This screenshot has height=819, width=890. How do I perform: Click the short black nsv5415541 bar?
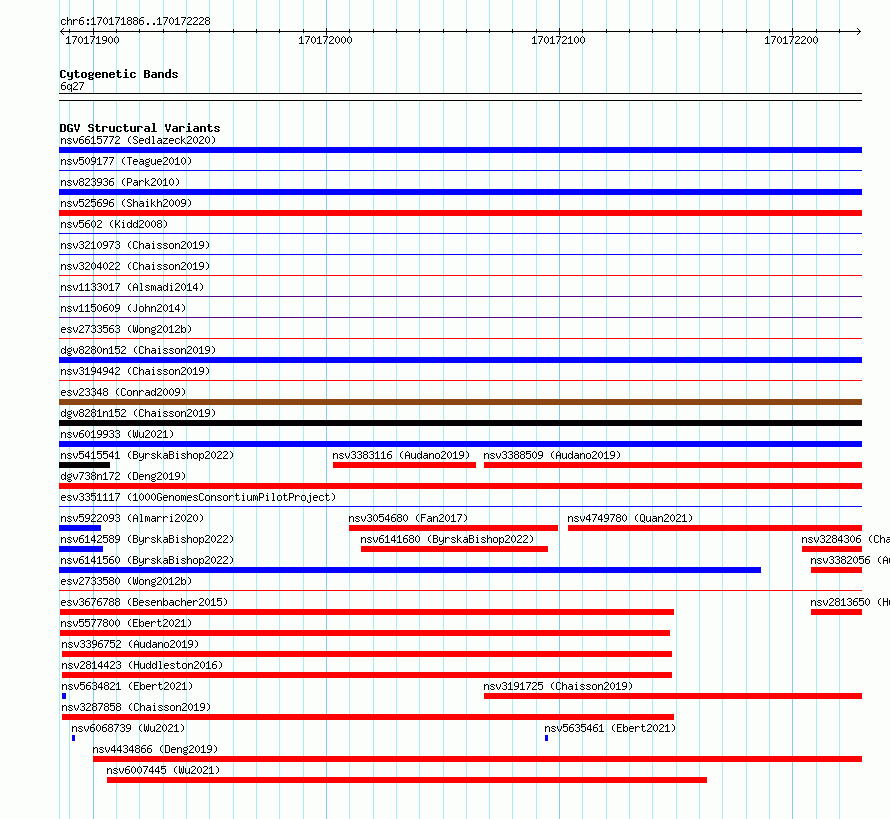click(85, 465)
